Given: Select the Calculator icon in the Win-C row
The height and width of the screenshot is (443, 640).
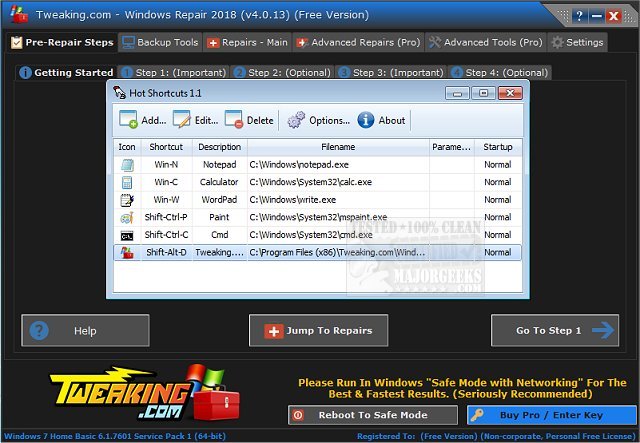Looking at the screenshot, I should 127,183.
